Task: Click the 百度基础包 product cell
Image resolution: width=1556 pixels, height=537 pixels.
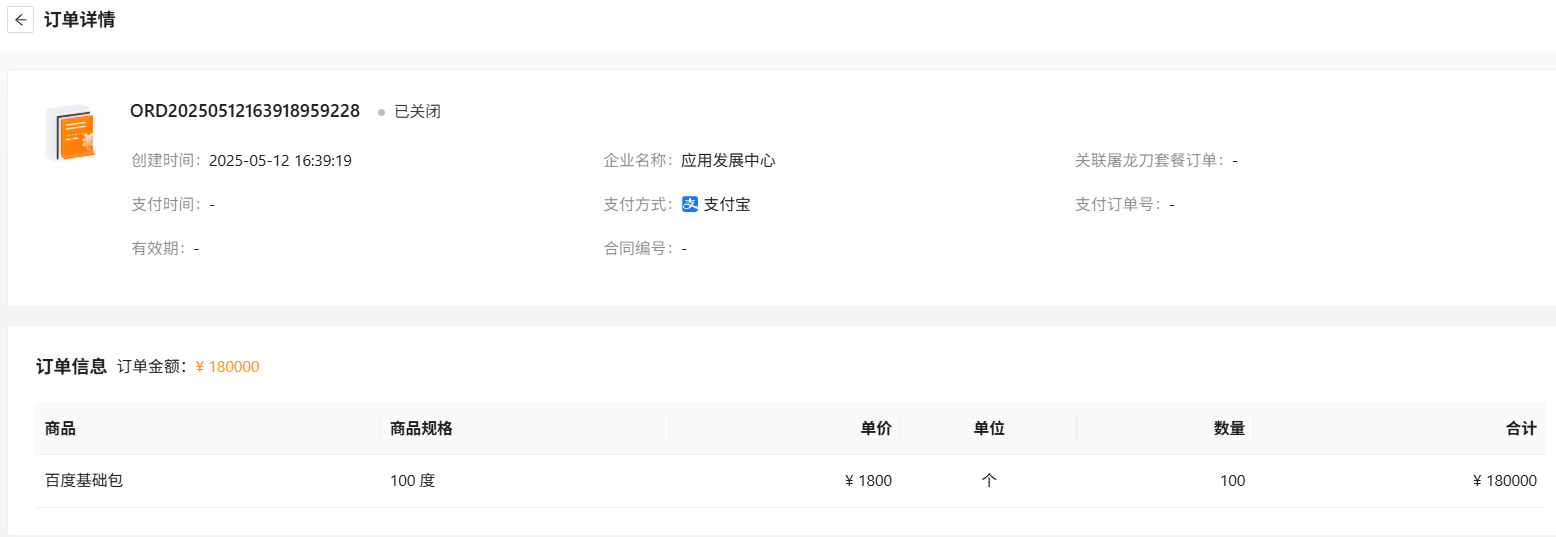Action: (x=84, y=481)
